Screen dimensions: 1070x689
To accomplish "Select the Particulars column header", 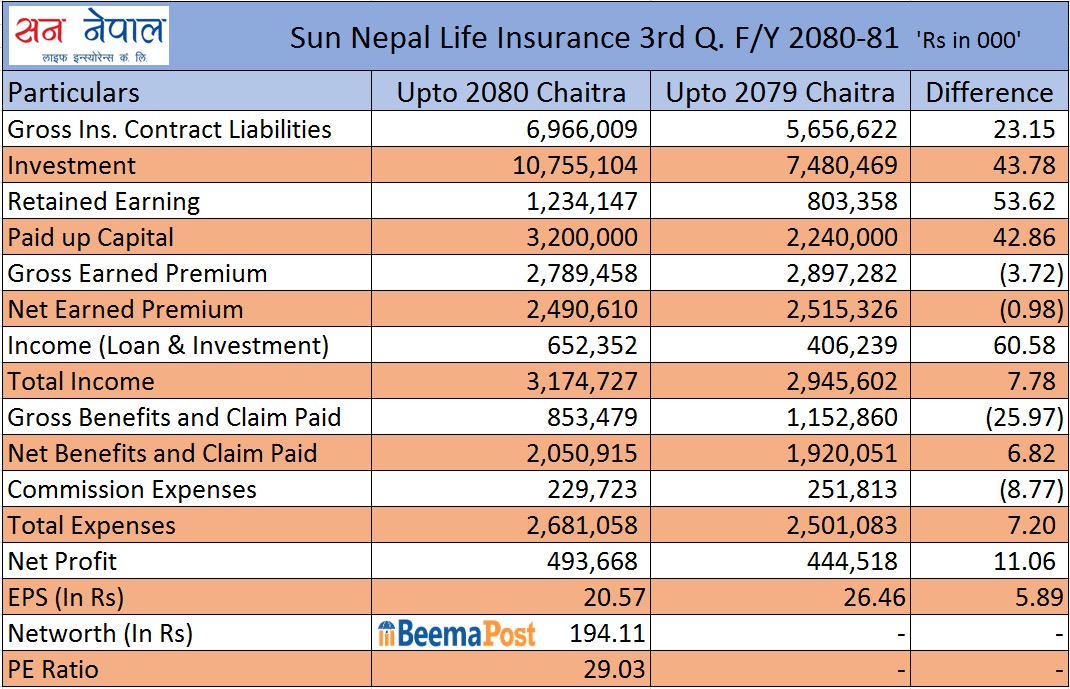I will coord(74,93).
